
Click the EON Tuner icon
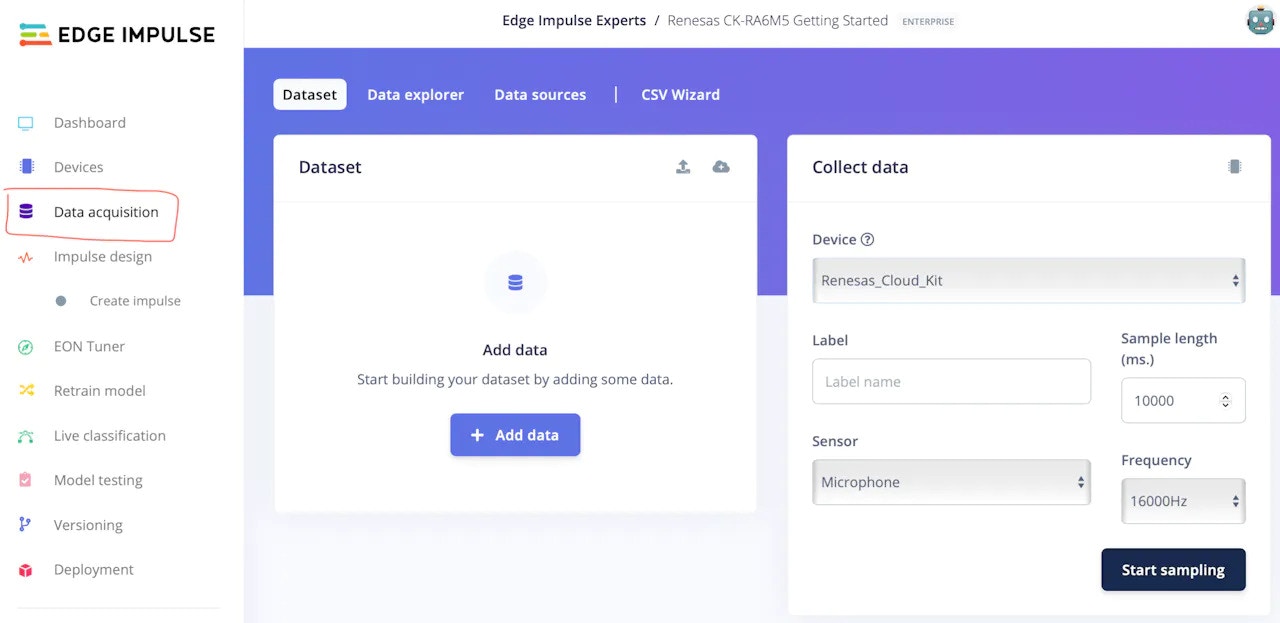[26, 347]
